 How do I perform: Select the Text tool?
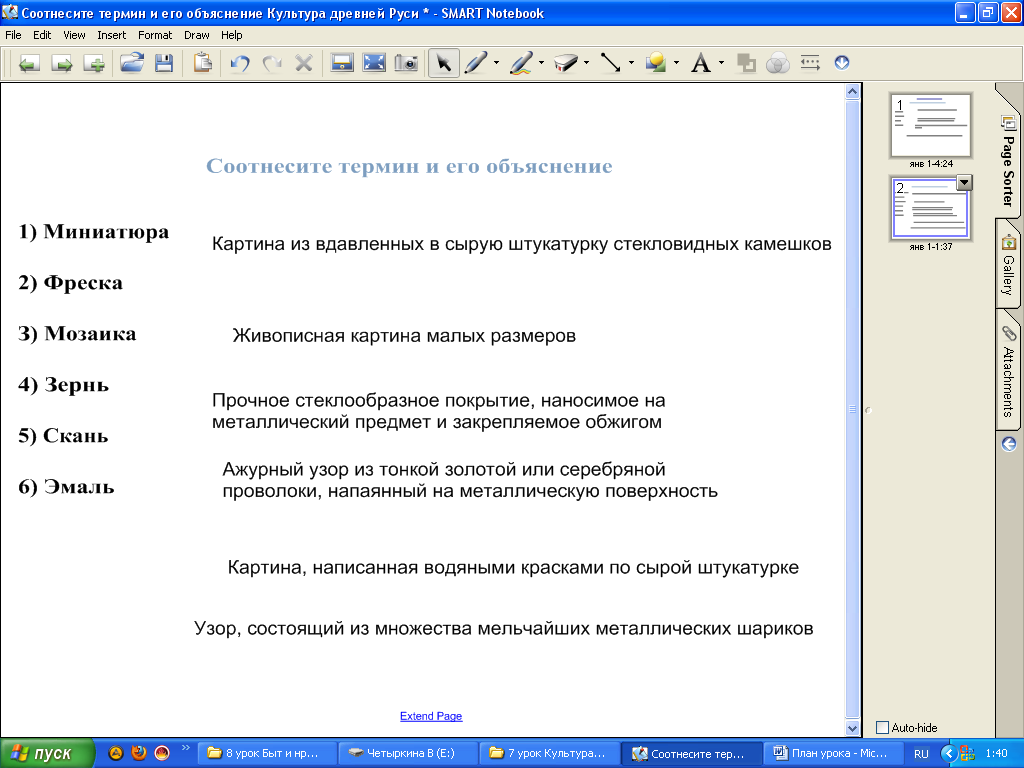click(x=701, y=63)
